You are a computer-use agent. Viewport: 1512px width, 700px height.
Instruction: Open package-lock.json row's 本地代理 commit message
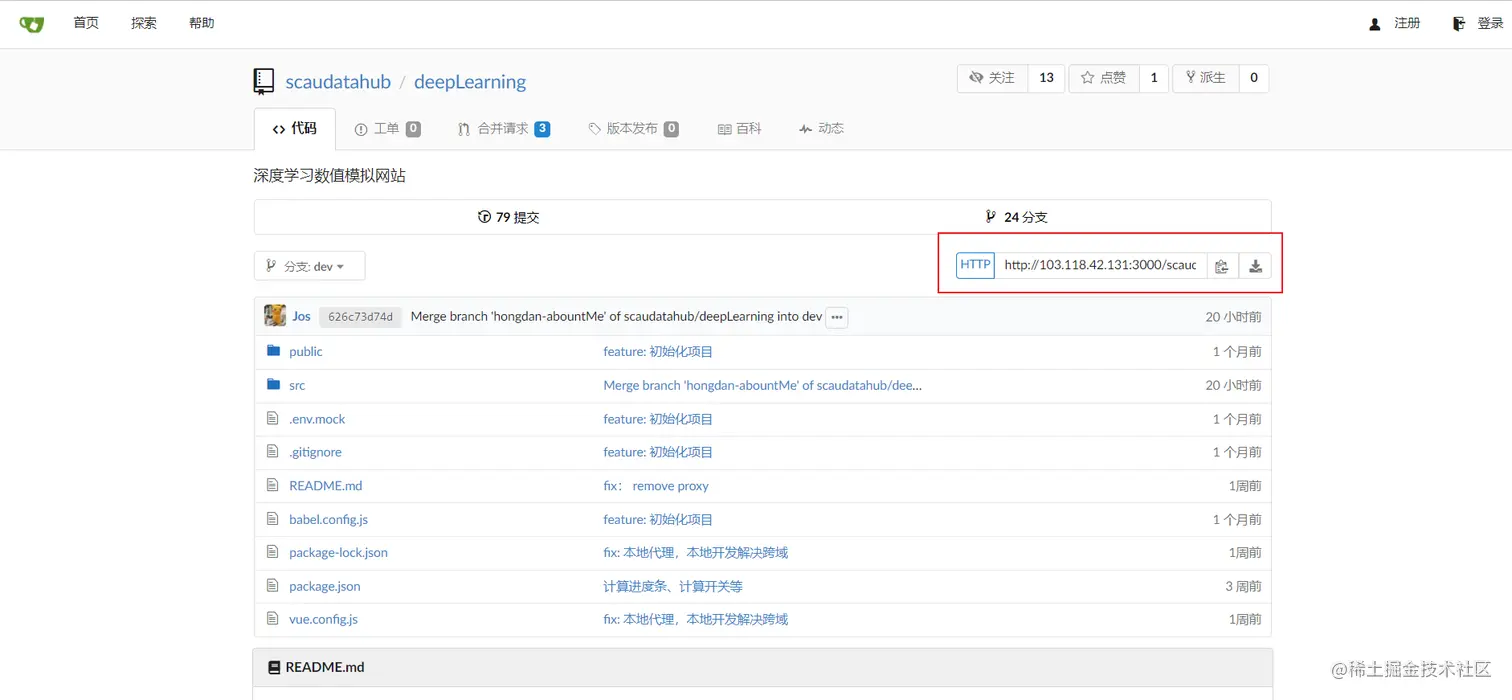(x=696, y=552)
